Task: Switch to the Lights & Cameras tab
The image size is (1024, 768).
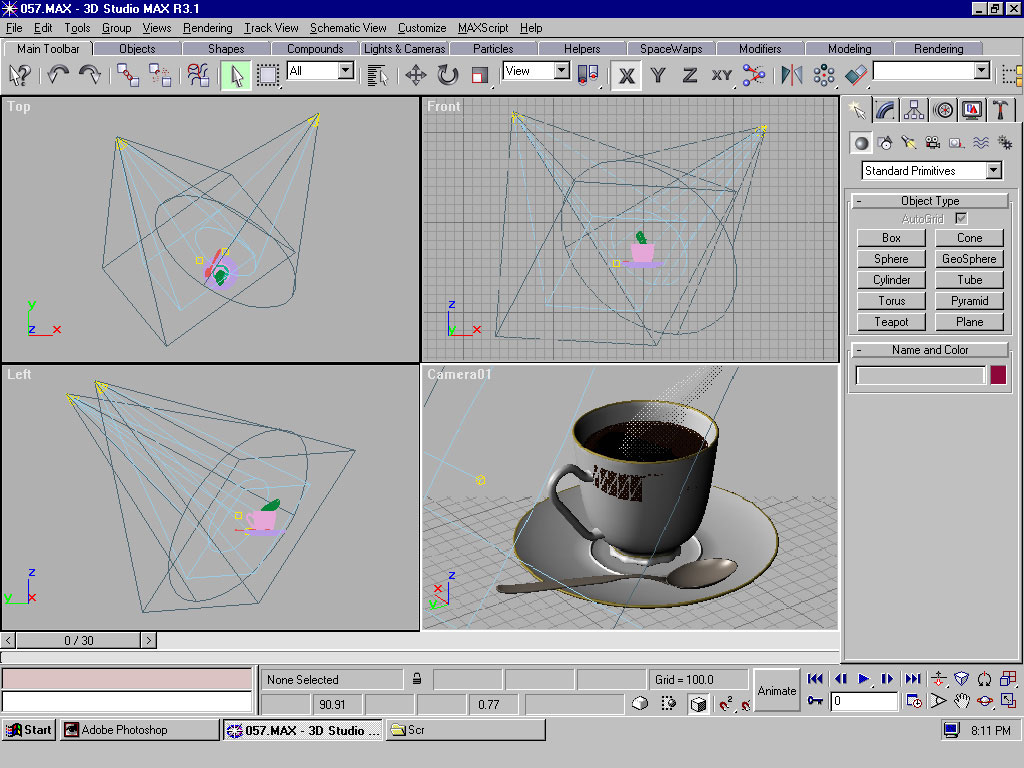Action: click(x=404, y=47)
